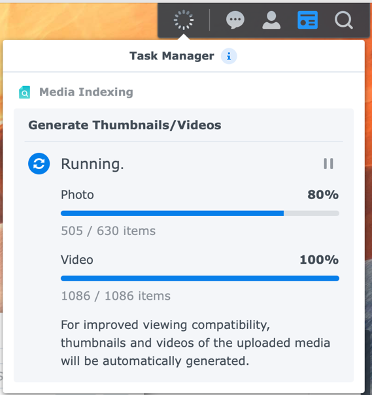The image size is (372, 396).
Task: Click the blue Running sync status icon
Action: (39, 164)
